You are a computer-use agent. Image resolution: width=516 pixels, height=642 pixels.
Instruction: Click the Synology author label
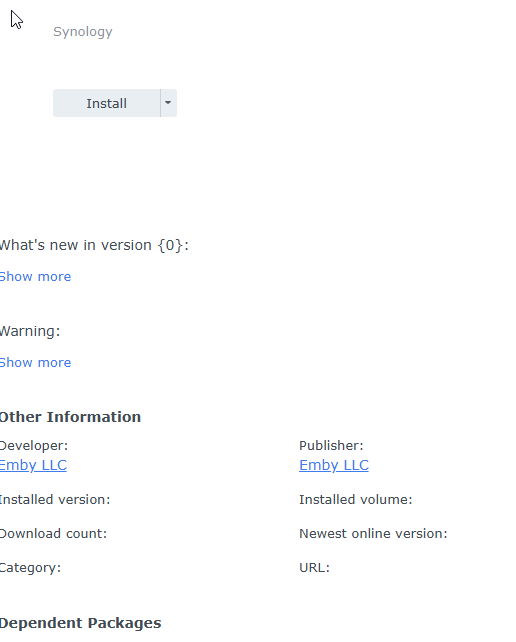(83, 32)
